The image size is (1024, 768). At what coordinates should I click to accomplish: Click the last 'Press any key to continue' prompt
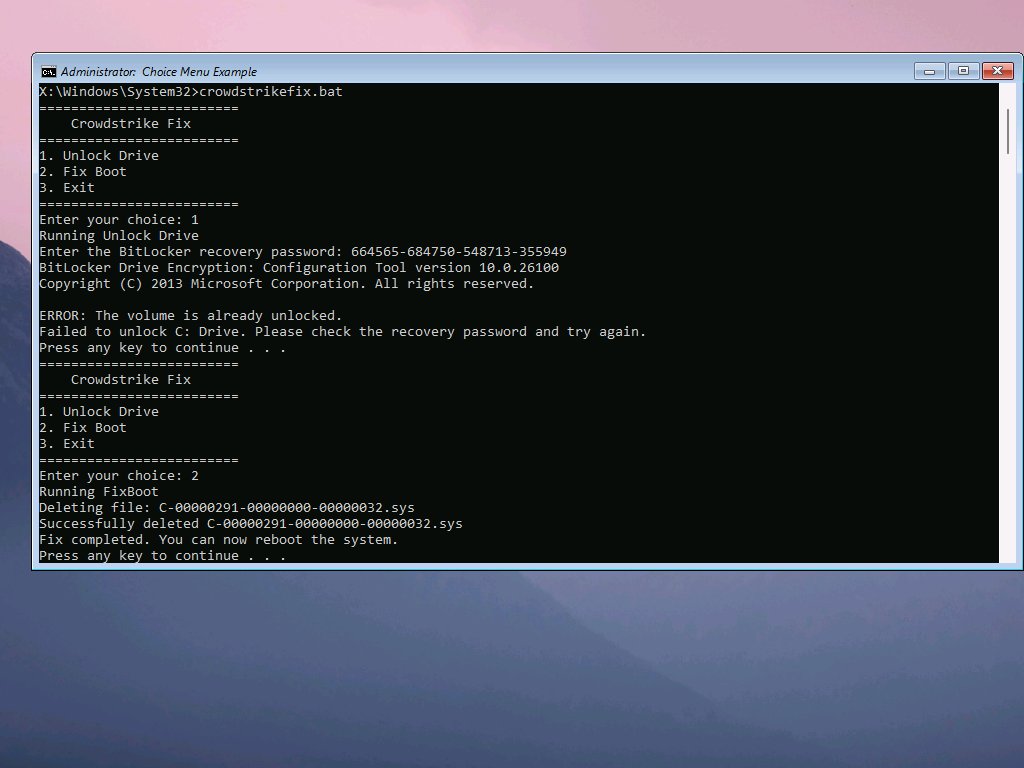163,556
